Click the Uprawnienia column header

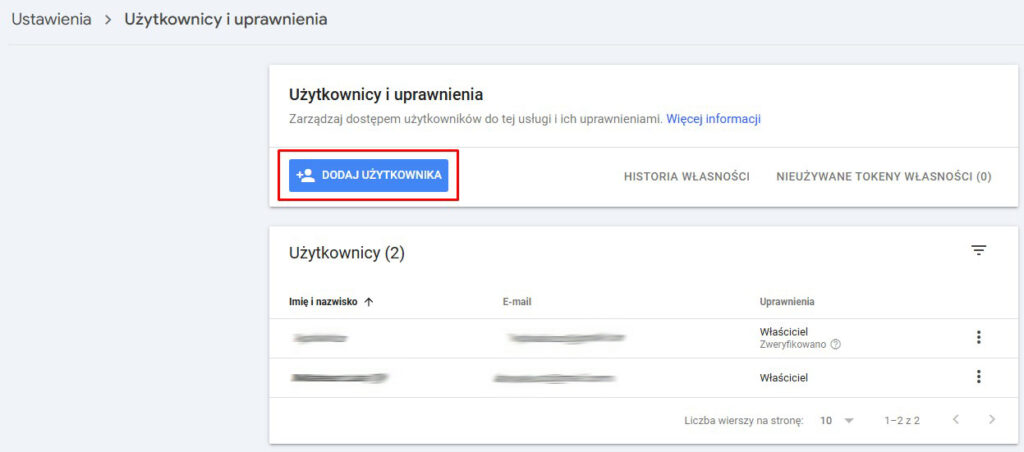787,301
